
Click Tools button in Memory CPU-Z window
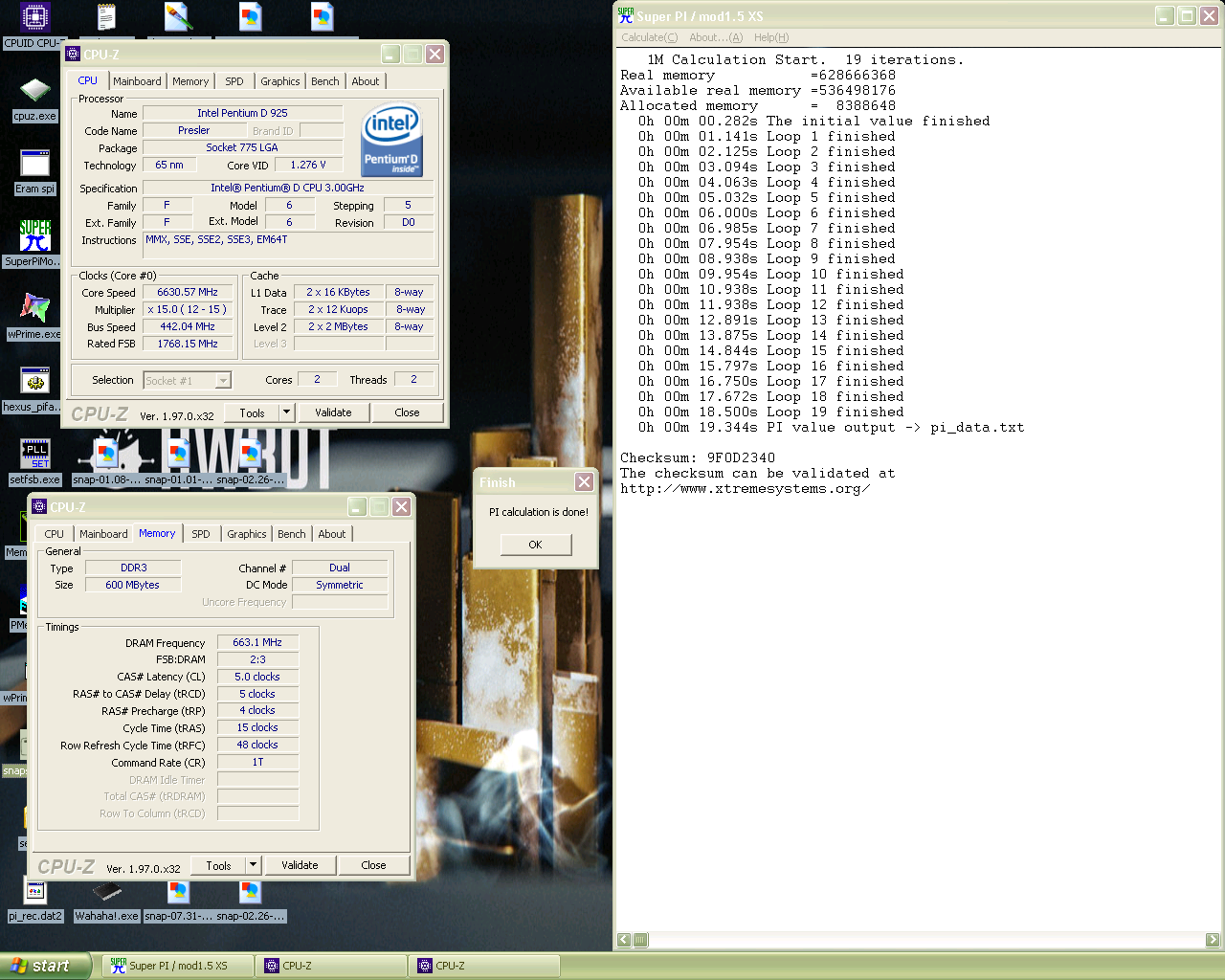219,865
